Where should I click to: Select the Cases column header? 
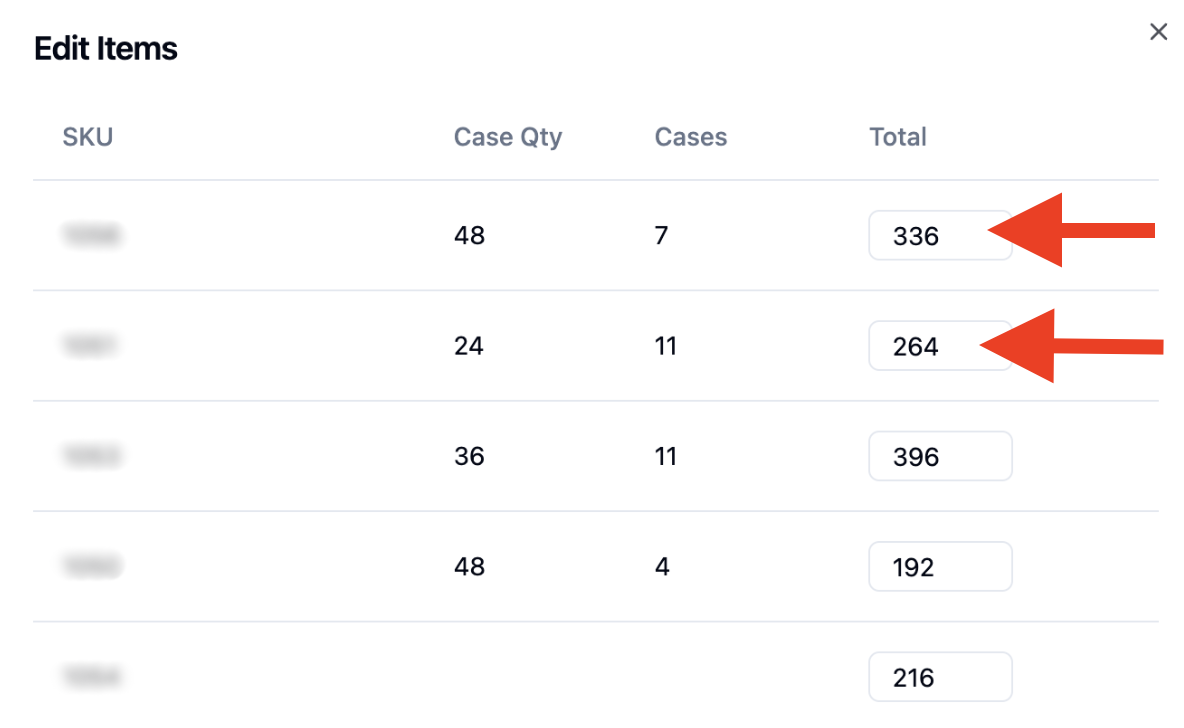(690, 137)
